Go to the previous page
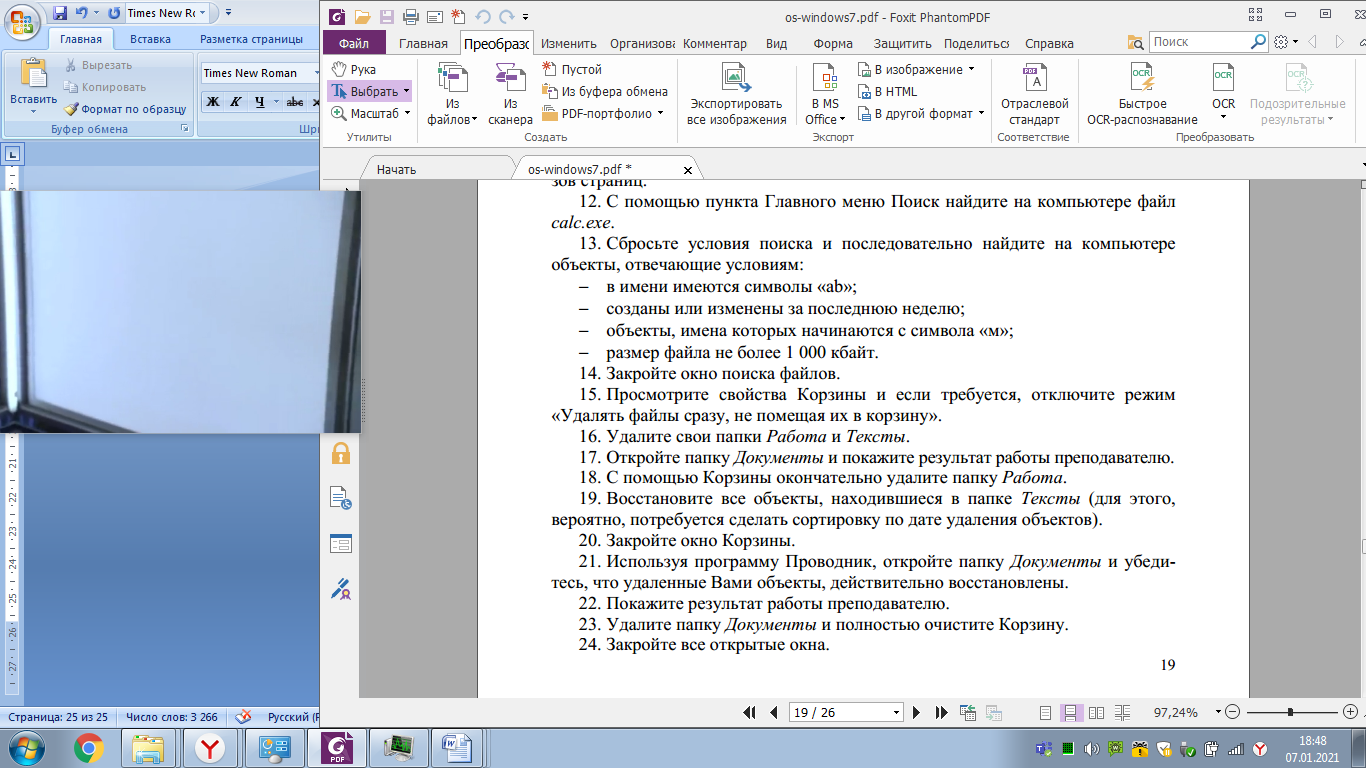This screenshot has width=1366, height=768. click(773, 713)
